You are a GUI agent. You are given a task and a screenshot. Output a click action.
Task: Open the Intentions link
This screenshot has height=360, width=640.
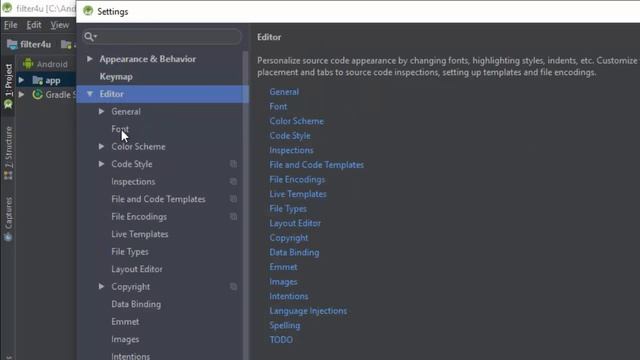pos(289,296)
